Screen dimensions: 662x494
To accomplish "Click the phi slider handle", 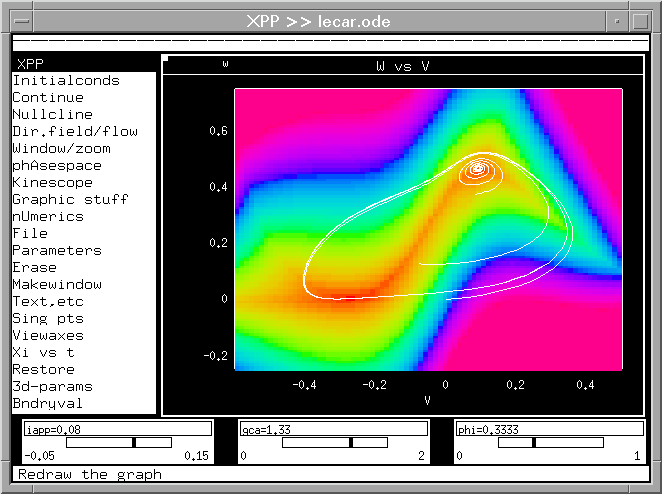I will 534,442.
